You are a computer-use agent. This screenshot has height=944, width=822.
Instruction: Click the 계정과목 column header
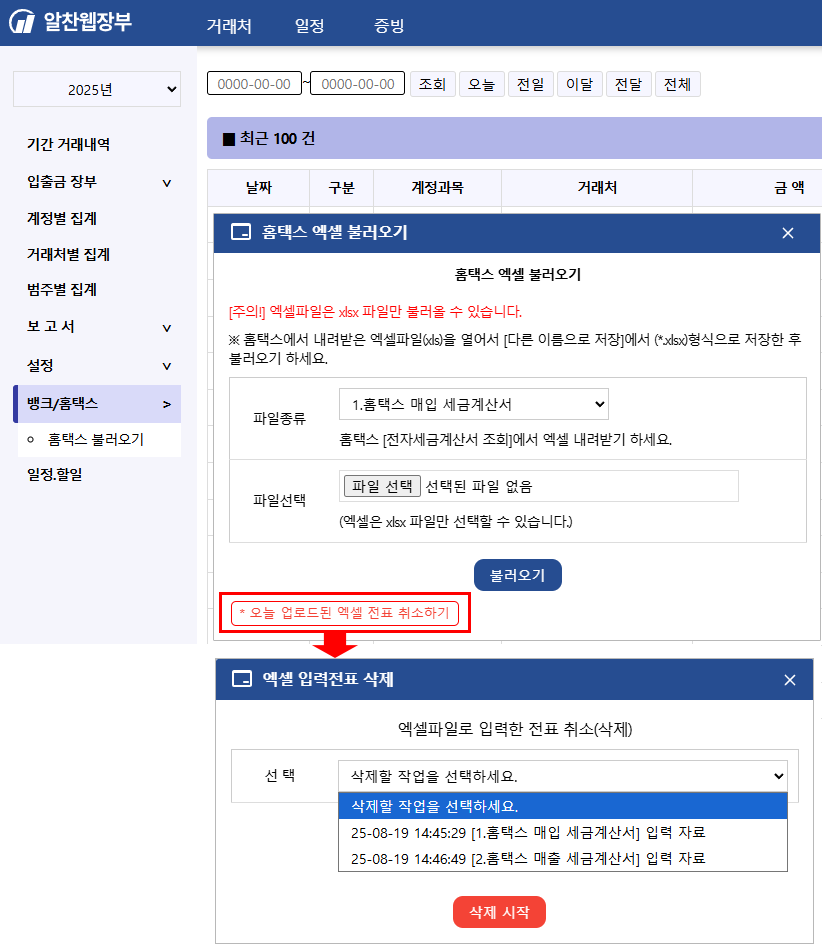click(438, 188)
